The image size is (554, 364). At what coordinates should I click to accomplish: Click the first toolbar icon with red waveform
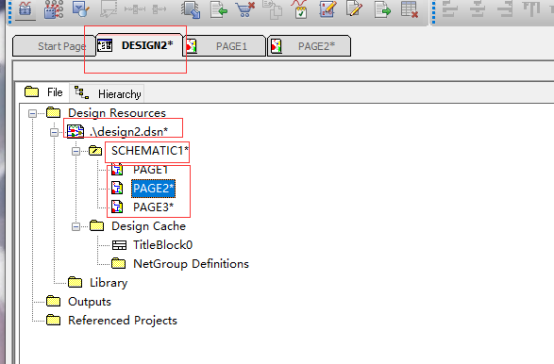(25, 9)
